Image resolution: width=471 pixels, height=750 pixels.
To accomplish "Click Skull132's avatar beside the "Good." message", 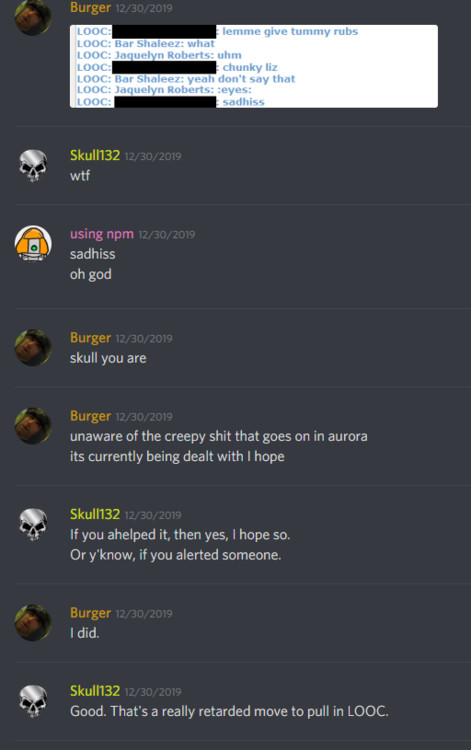I will [33, 701].
